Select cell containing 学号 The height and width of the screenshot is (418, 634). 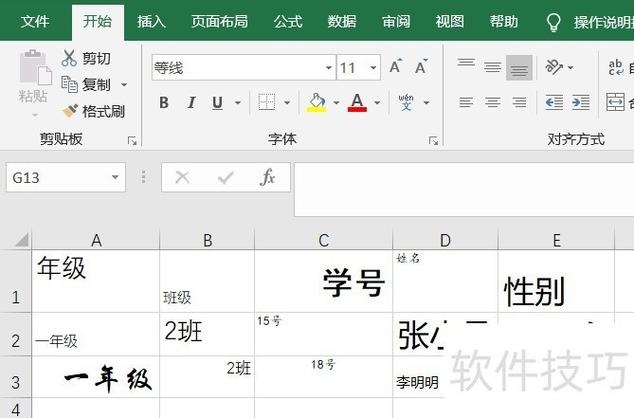point(323,281)
